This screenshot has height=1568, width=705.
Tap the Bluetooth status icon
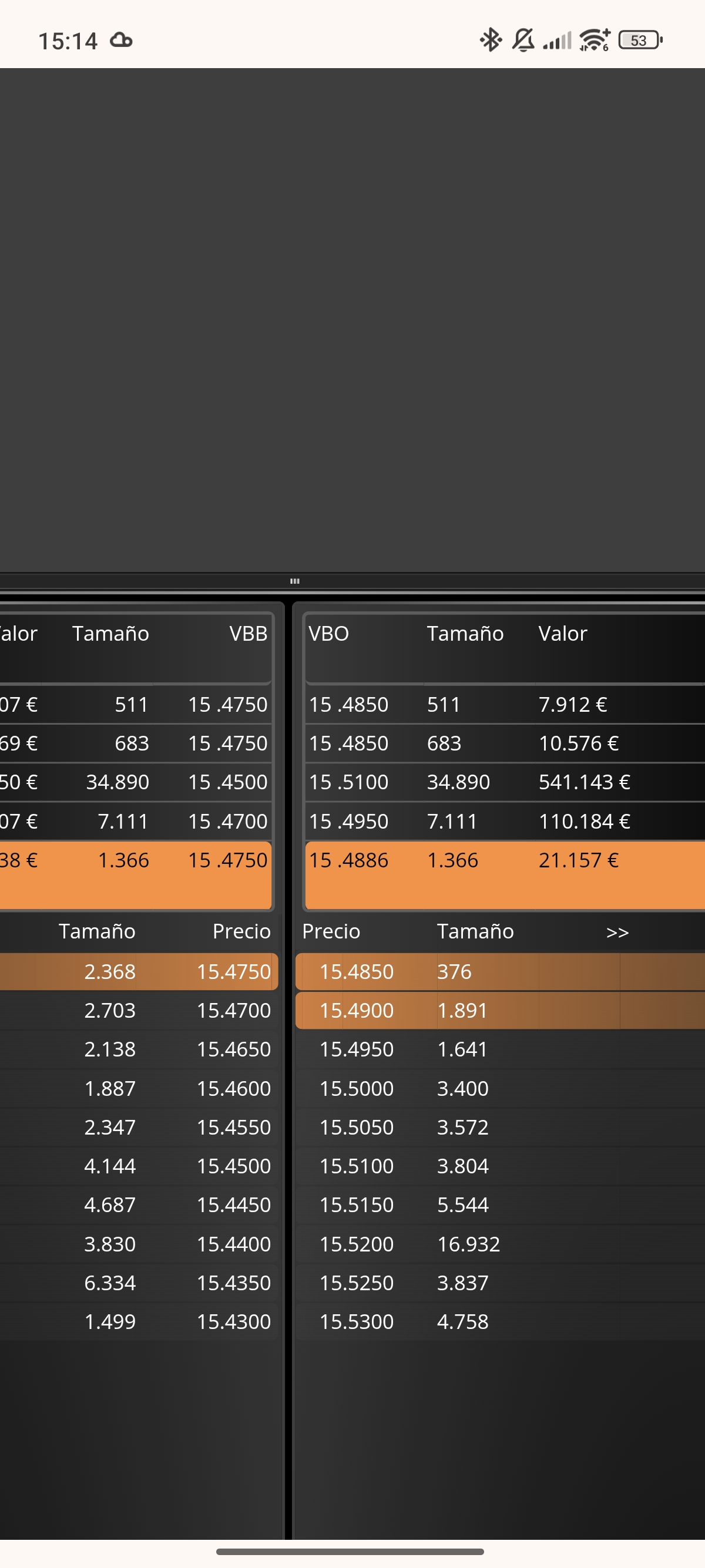click(490, 40)
